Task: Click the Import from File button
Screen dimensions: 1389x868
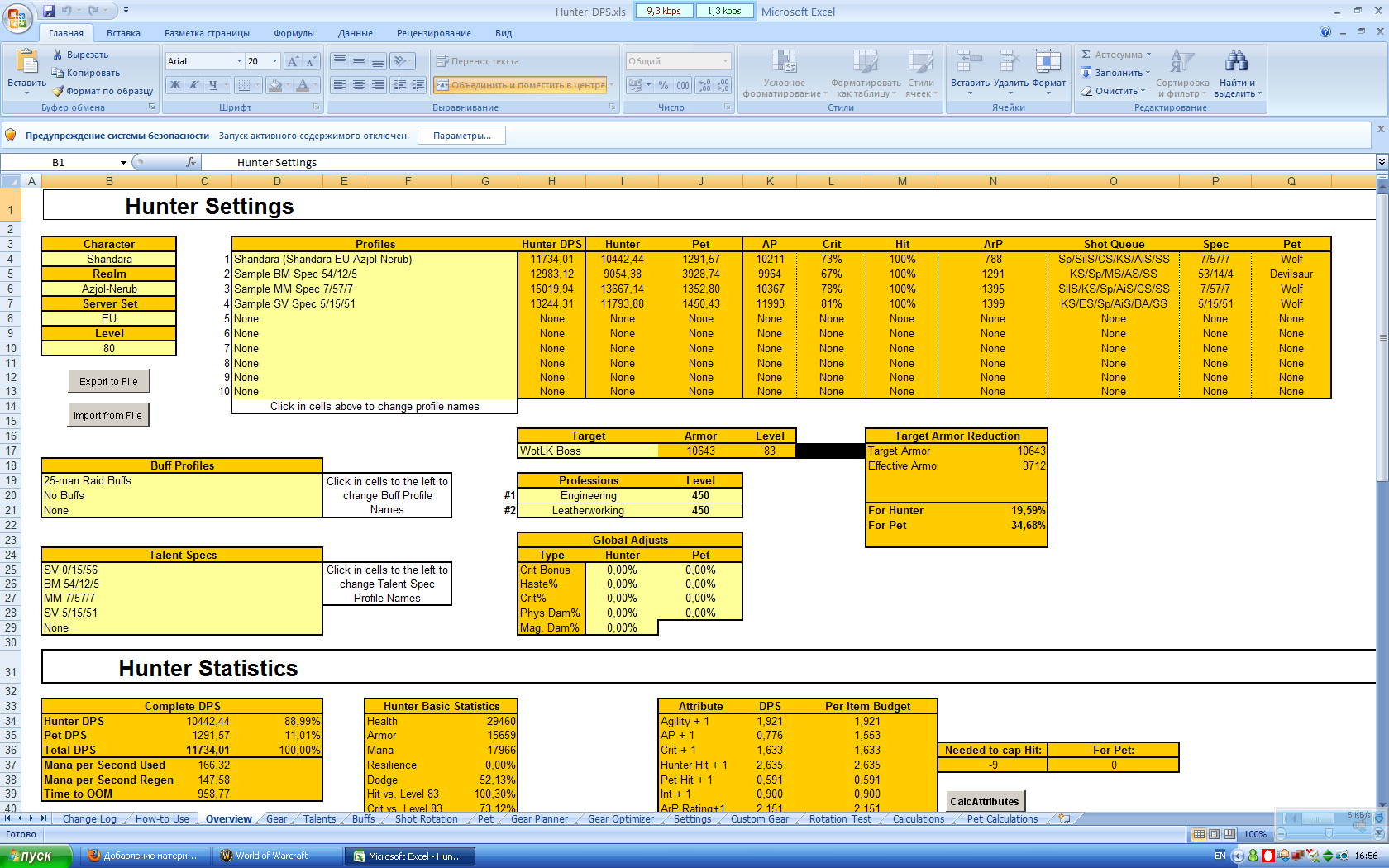Action: (x=107, y=415)
